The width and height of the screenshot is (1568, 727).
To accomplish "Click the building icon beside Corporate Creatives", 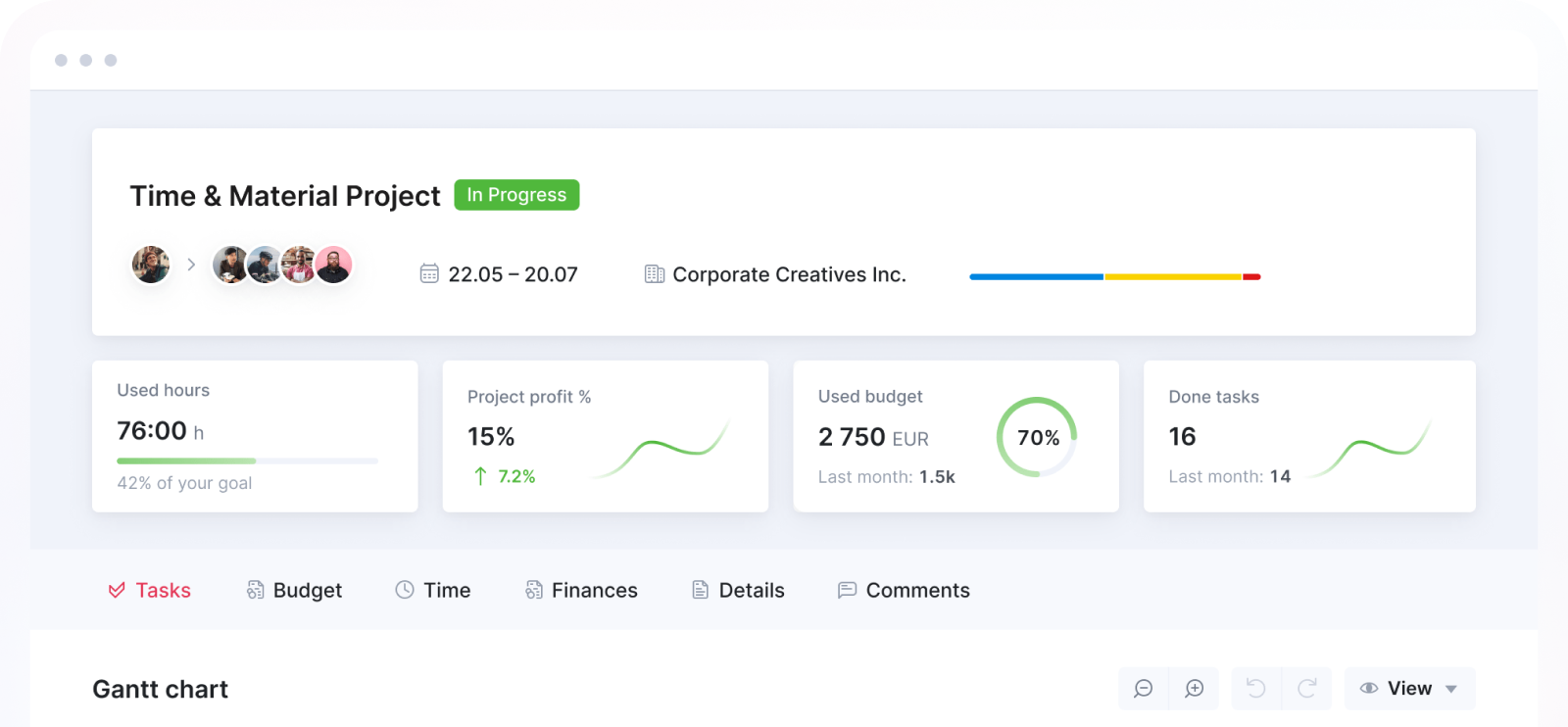I will [x=654, y=274].
